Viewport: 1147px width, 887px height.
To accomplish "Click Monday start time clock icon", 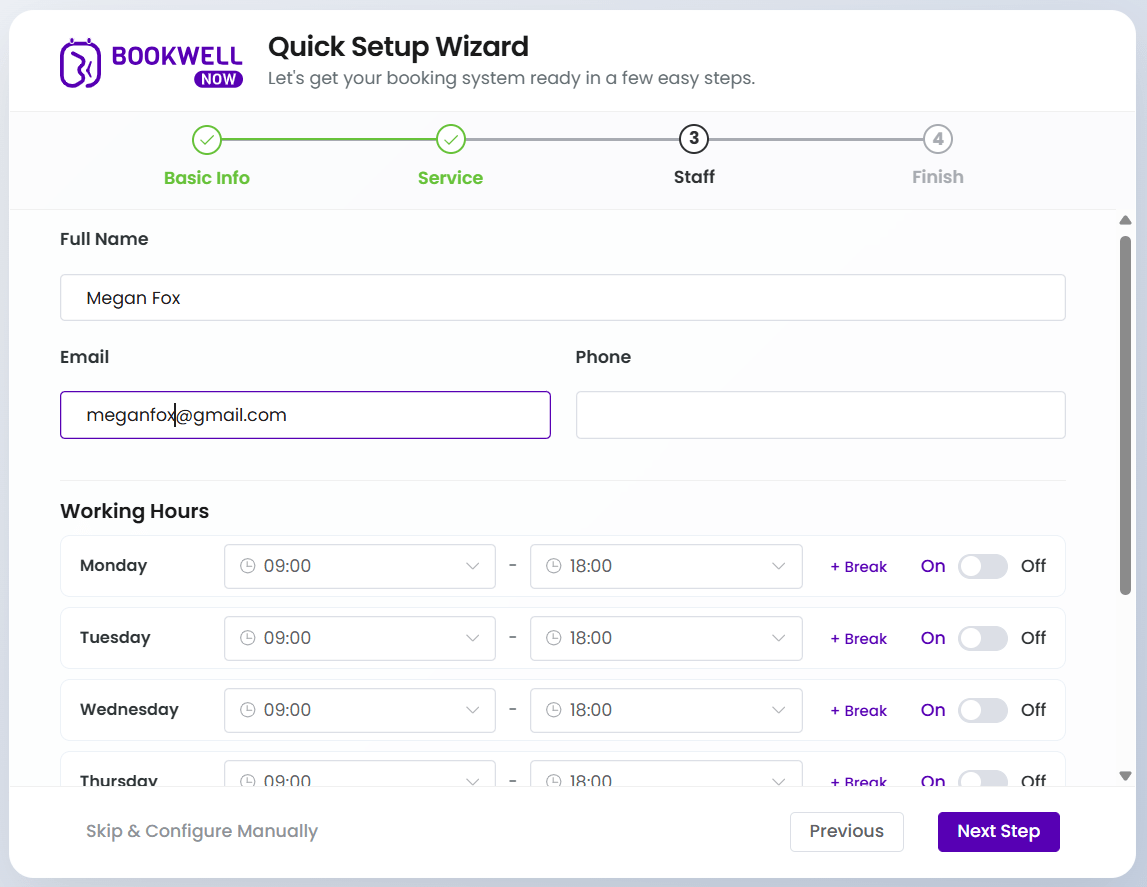I will [248, 566].
